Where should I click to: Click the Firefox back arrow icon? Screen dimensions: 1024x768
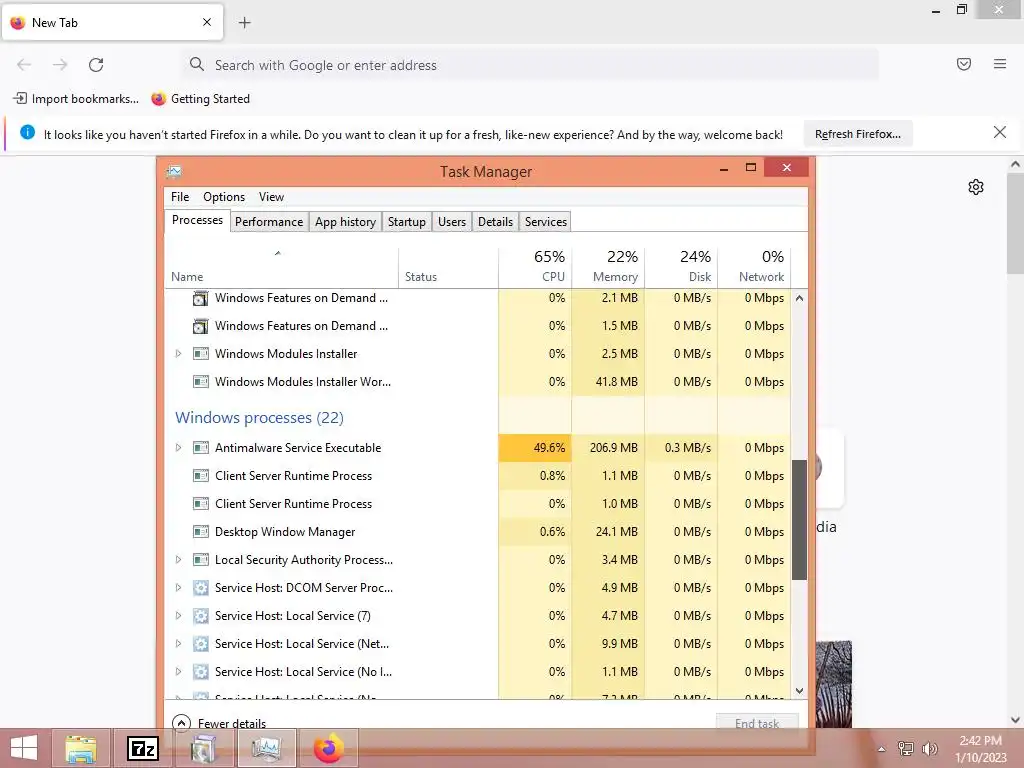coord(24,65)
